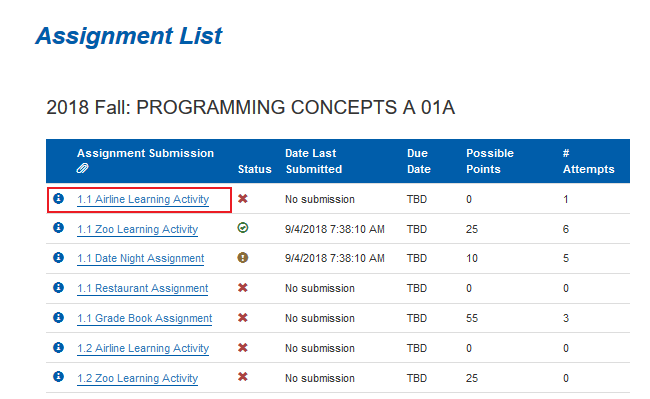This screenshot has height=399, width=650.
Task: Open the 1.1 Zoo Learning Activity link
Action: point(138,229)
